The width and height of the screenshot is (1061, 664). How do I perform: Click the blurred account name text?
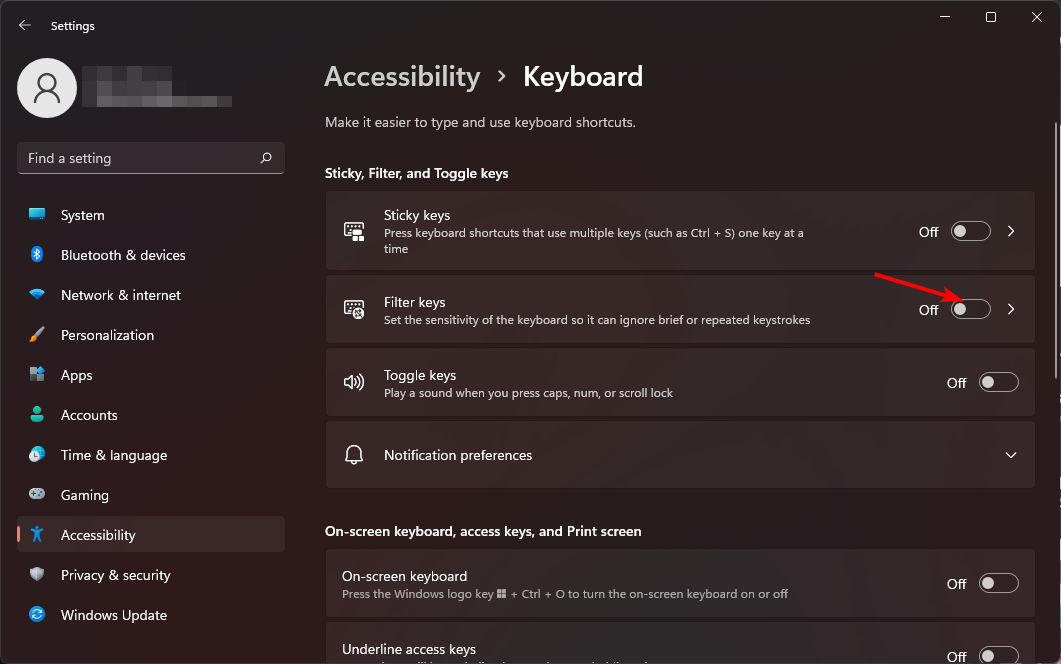[x=157, y=87]
